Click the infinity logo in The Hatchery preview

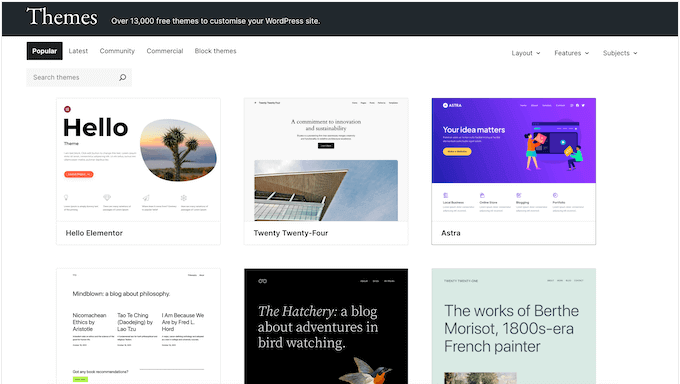tap(262, 281)
